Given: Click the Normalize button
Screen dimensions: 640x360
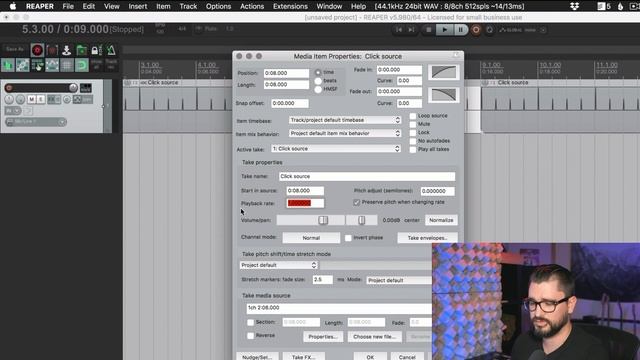Looking at the screenshot, I should pyautogui.click(x=441, y=220).
